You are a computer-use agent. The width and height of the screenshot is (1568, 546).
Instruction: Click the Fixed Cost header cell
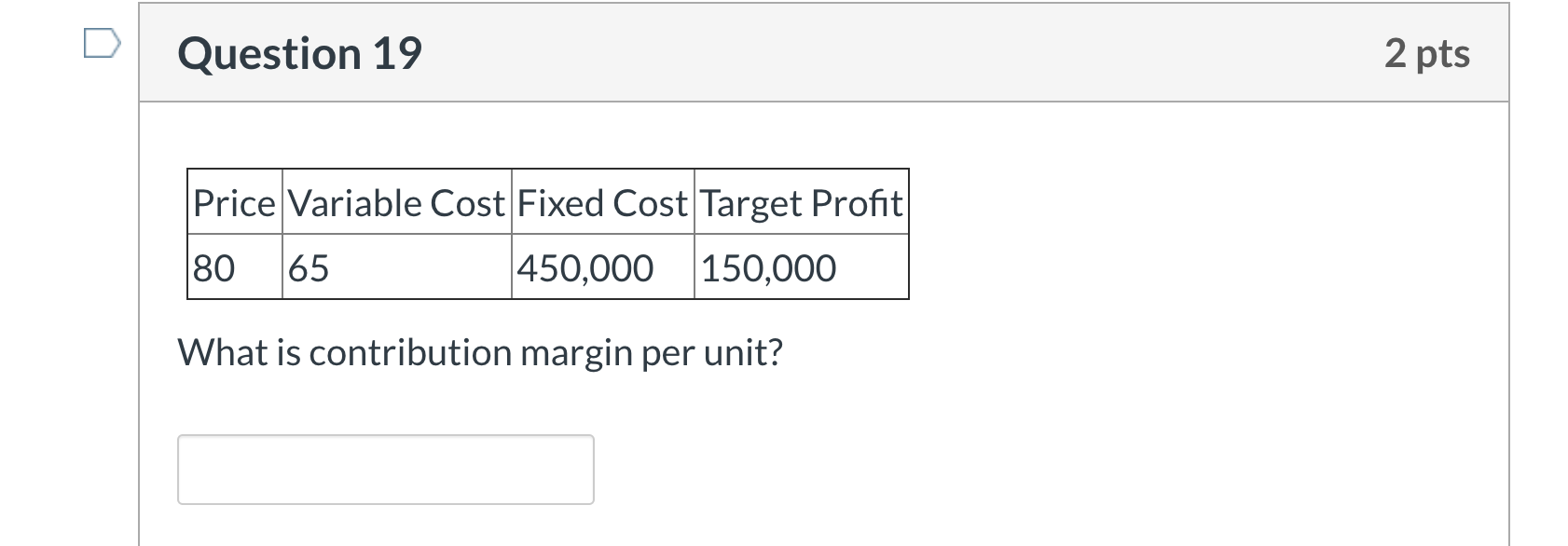(x=602, y=201)
